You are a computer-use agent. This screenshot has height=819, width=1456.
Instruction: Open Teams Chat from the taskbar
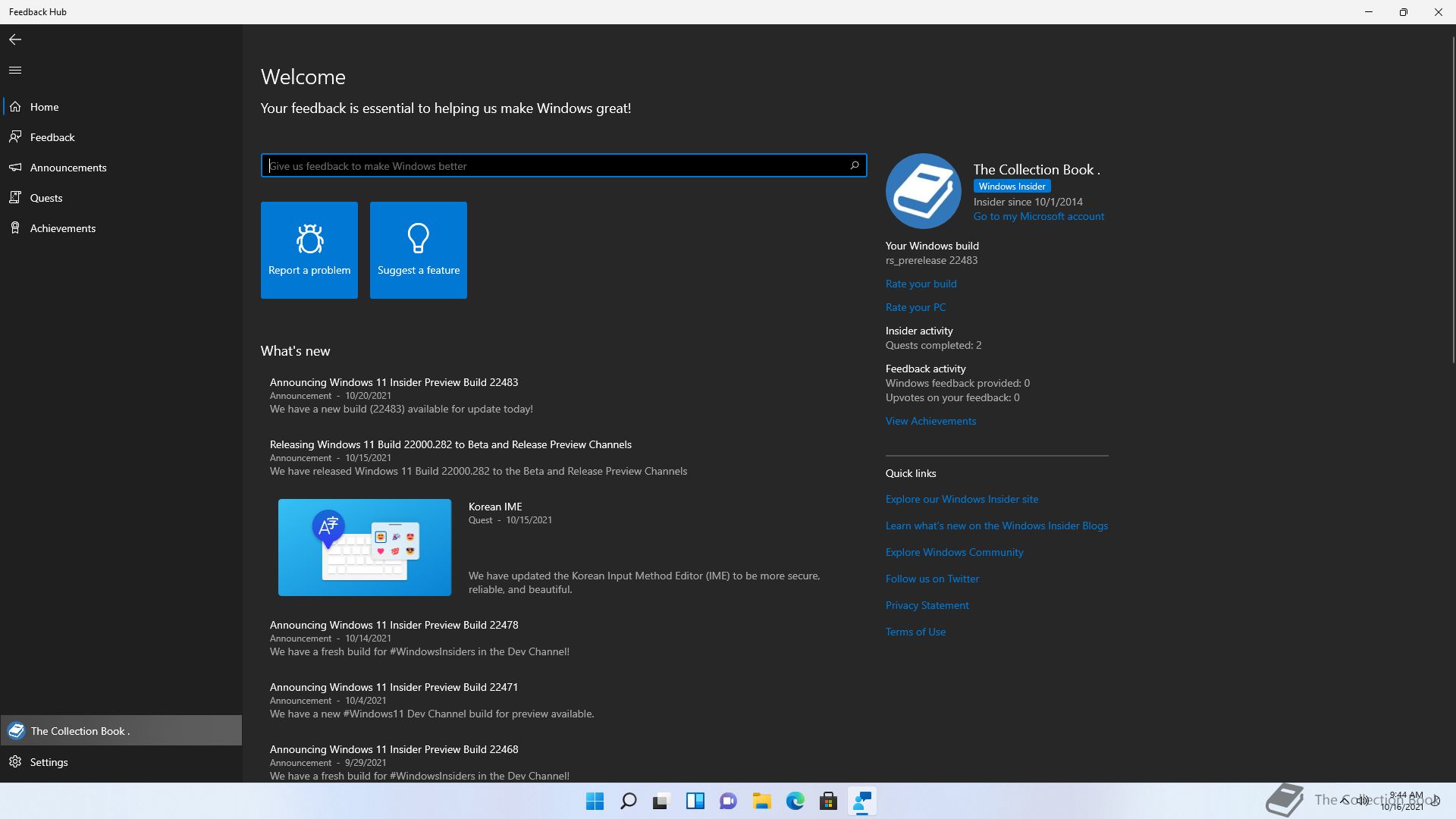pos(729,801)
